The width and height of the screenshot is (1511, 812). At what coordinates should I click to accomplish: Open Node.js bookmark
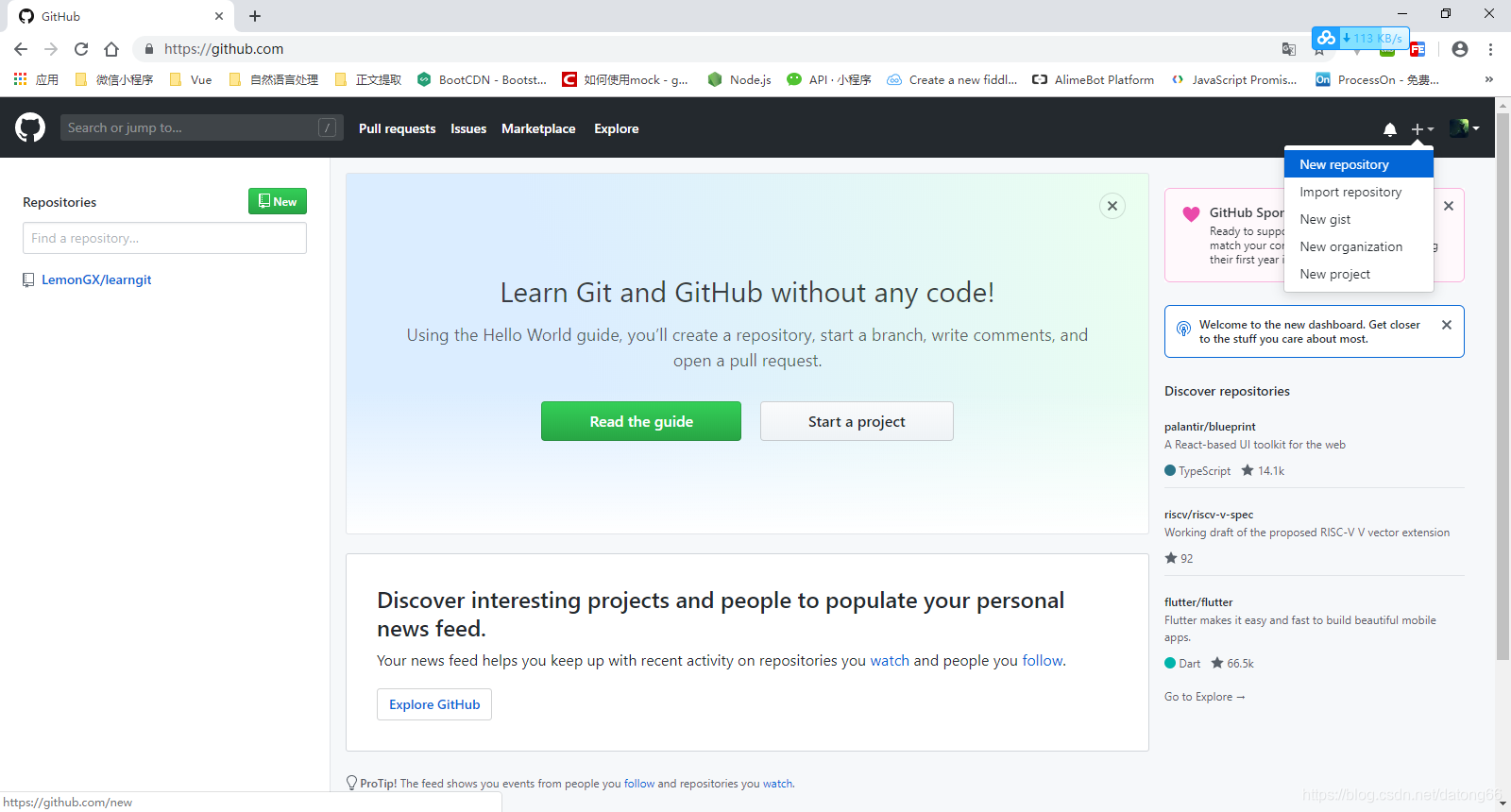coord(739,80)
